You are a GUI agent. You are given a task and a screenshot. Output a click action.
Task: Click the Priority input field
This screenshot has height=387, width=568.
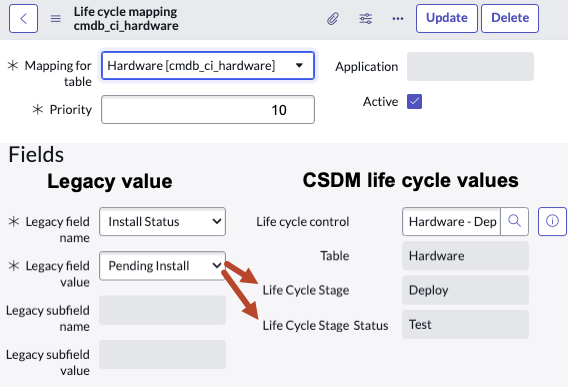click(208, 109)
